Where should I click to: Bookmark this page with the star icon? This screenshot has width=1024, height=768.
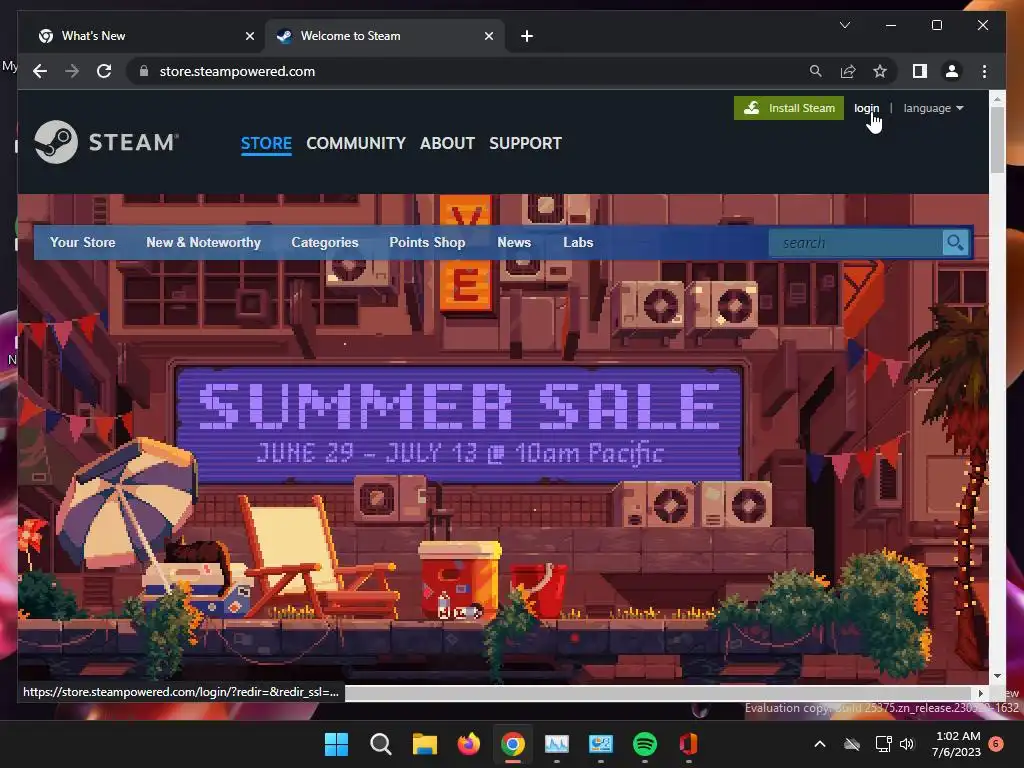click(x=880, y=71)
